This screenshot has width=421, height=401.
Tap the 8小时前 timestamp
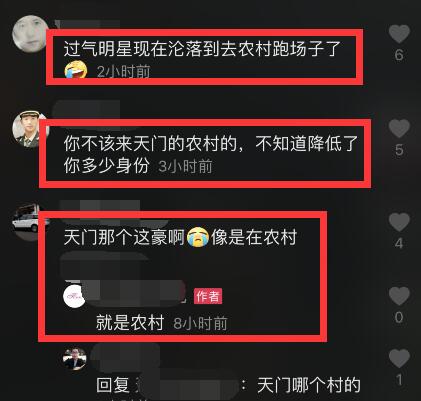pyautogui.click(x=200, y=323)
